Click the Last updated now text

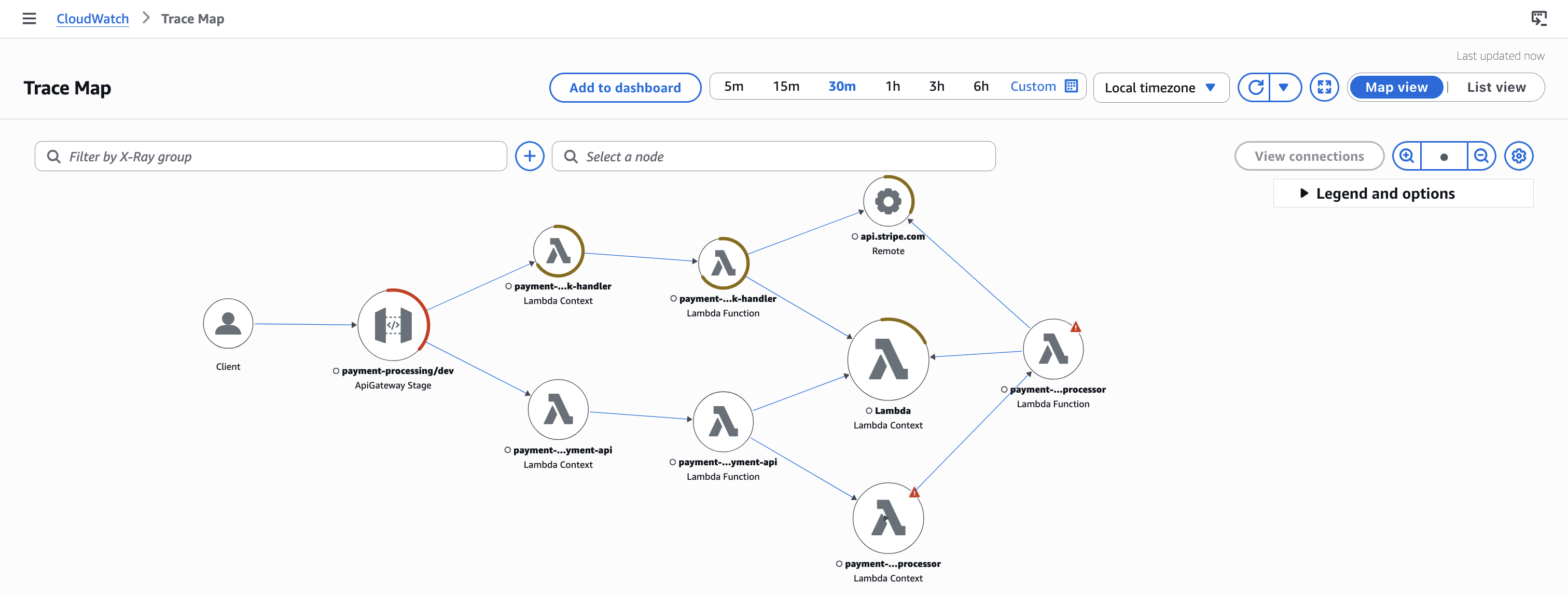click(x=1500, y=56)
